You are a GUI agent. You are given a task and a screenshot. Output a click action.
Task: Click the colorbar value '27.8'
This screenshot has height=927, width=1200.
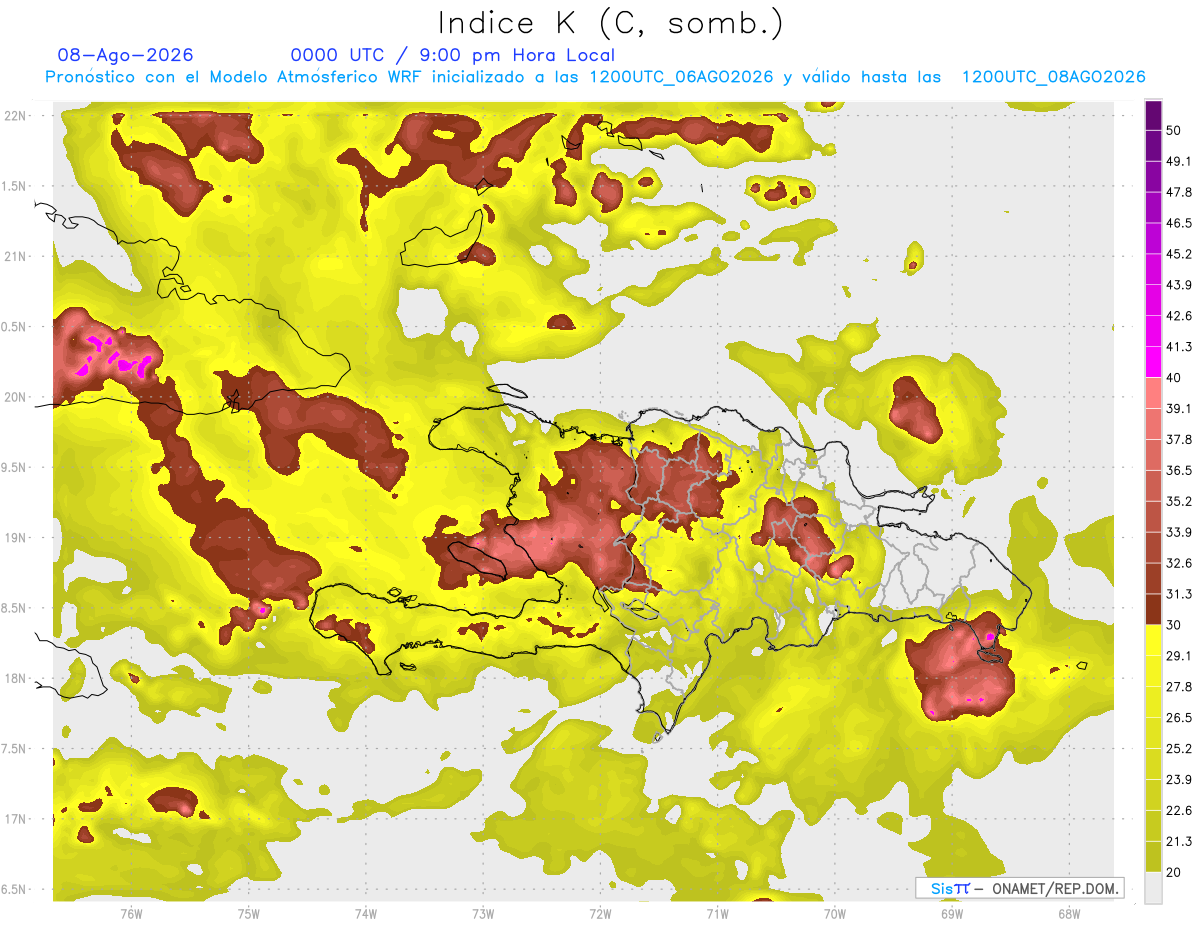(x=1180, y=686)
